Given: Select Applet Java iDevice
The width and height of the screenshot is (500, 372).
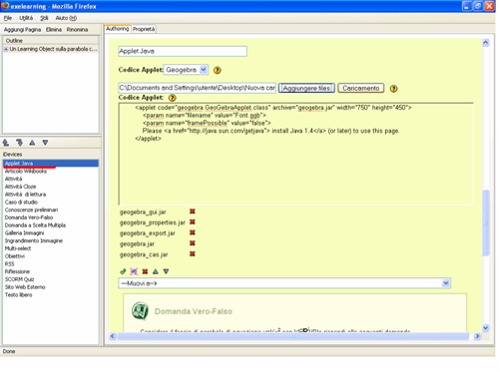Looking at the screenshot, I should click(x=51, y=163).
